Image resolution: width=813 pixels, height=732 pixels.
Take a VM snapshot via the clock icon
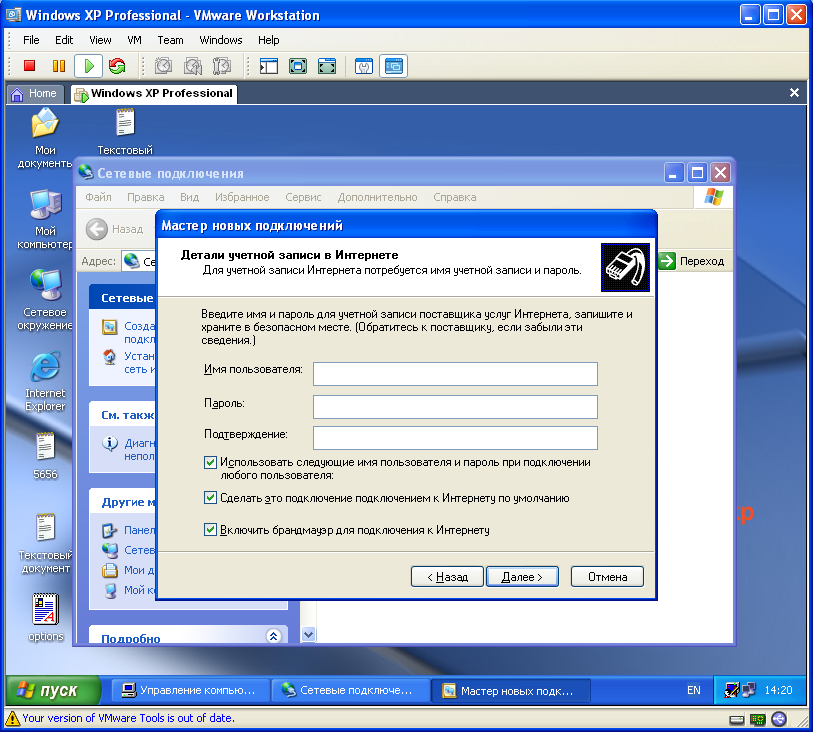coord(164,66)
